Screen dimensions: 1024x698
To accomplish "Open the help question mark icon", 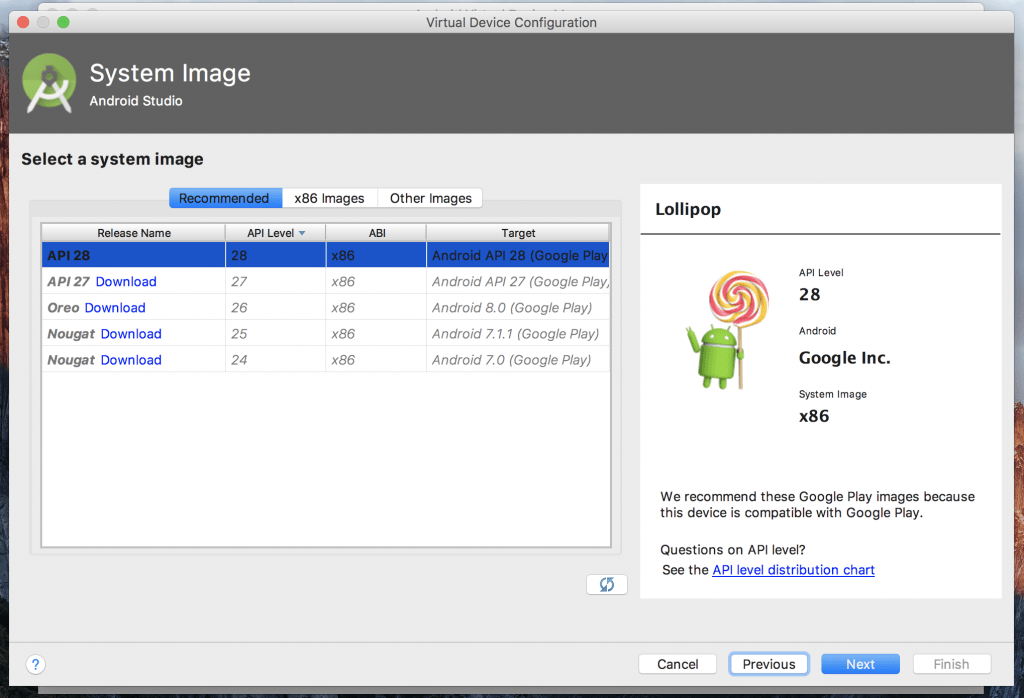I will pyautogui.click(x=35, y=665).
